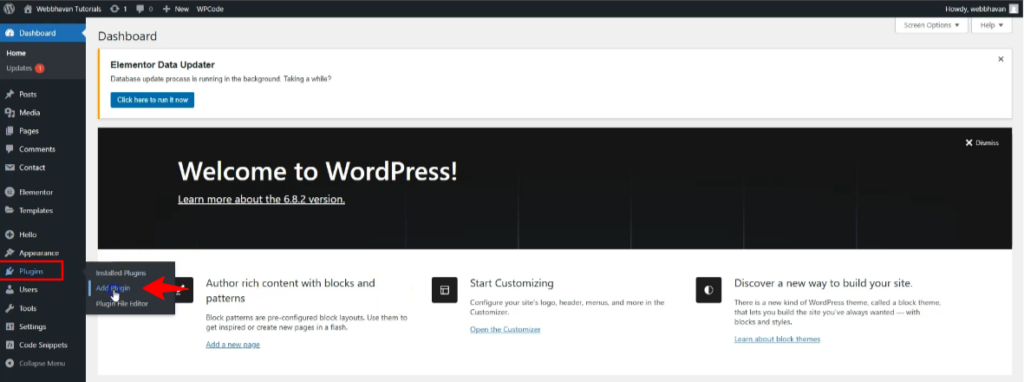The height and width of the screenshot is (382, 1024).
Task: Click the Dashboard gauge icon in sidebar
Action: (x=10, y=33)
